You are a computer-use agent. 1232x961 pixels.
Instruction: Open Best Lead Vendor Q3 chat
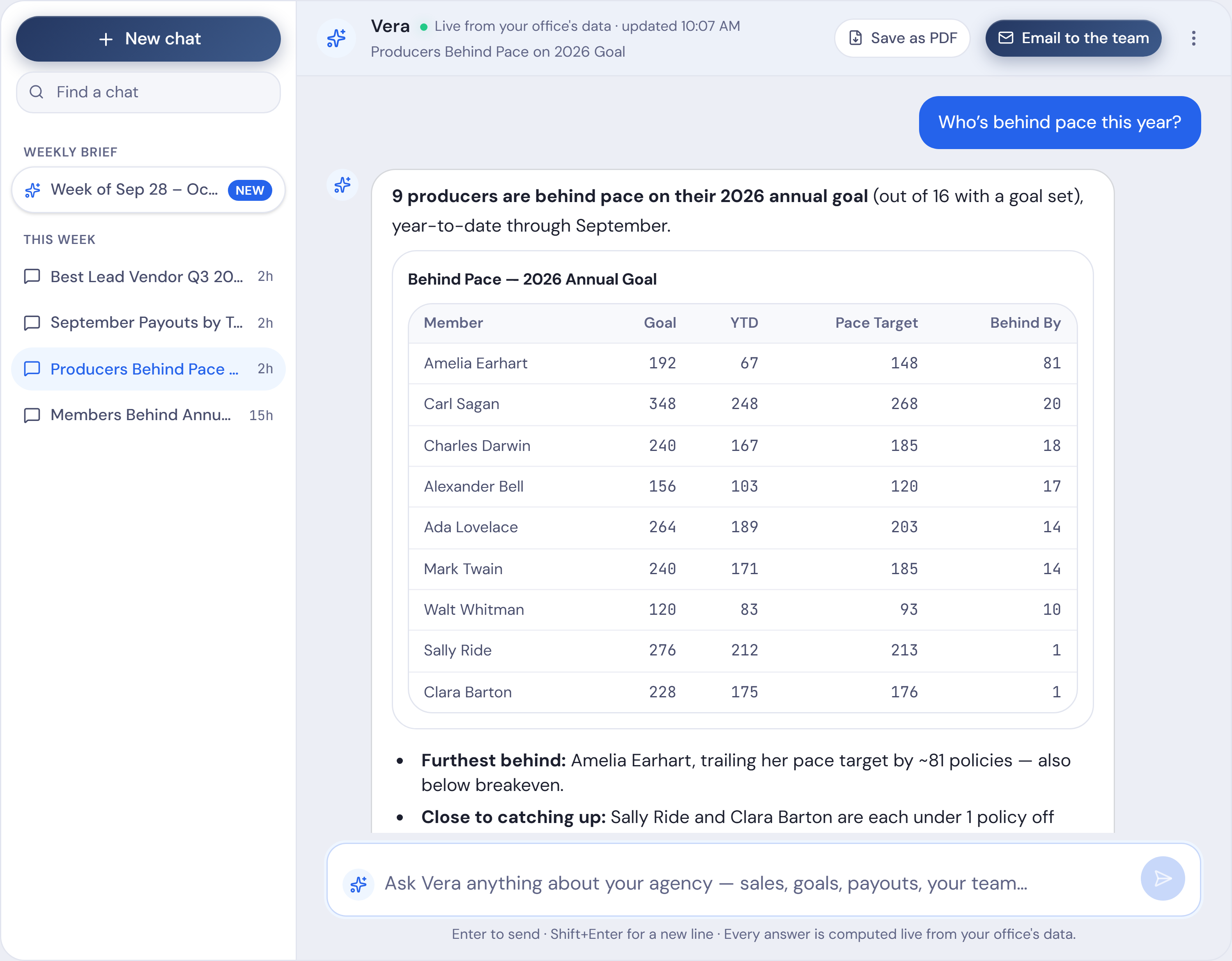coord(148,276)
